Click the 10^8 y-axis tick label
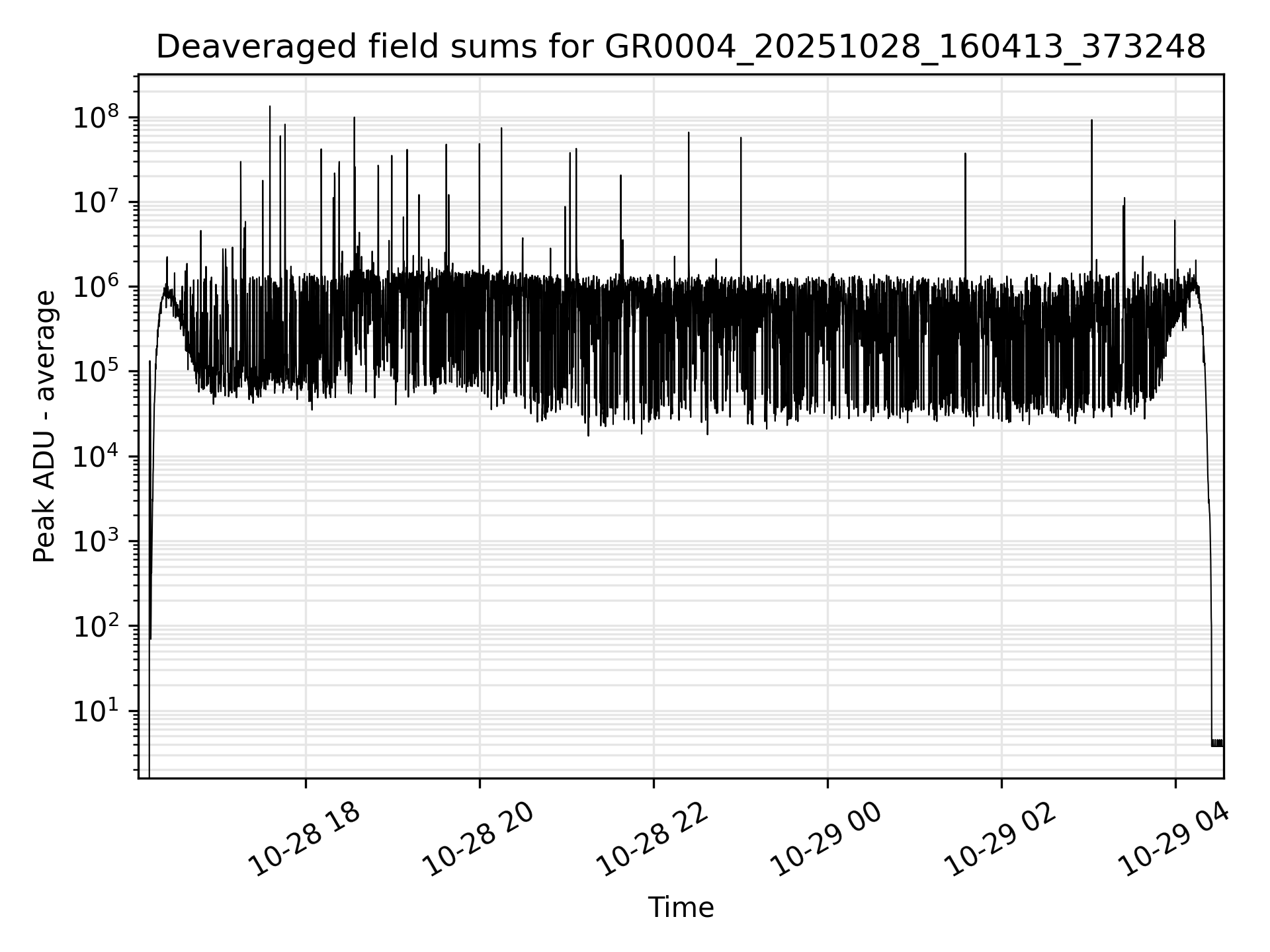 (96, 118)
